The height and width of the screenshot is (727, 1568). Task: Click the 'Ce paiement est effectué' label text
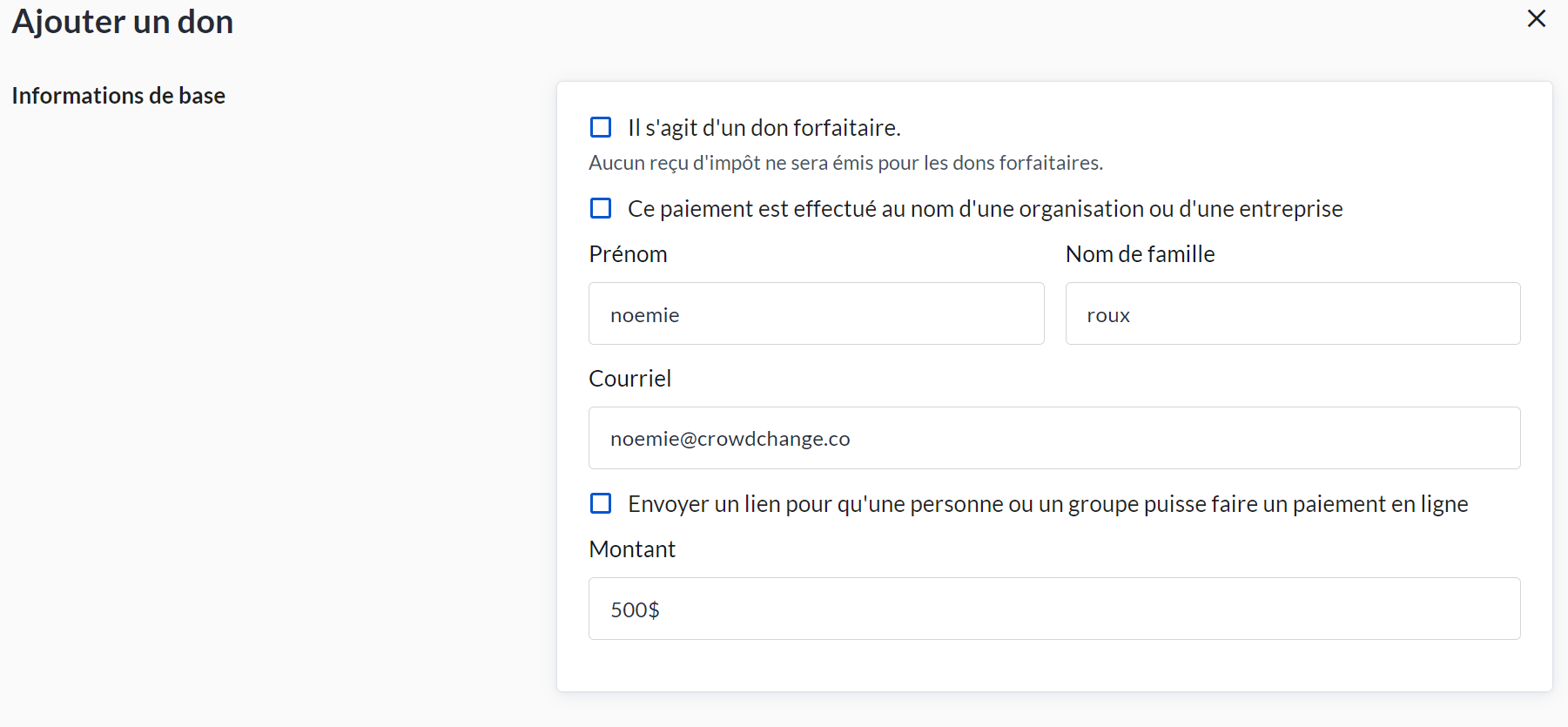[x=985, y=209]
